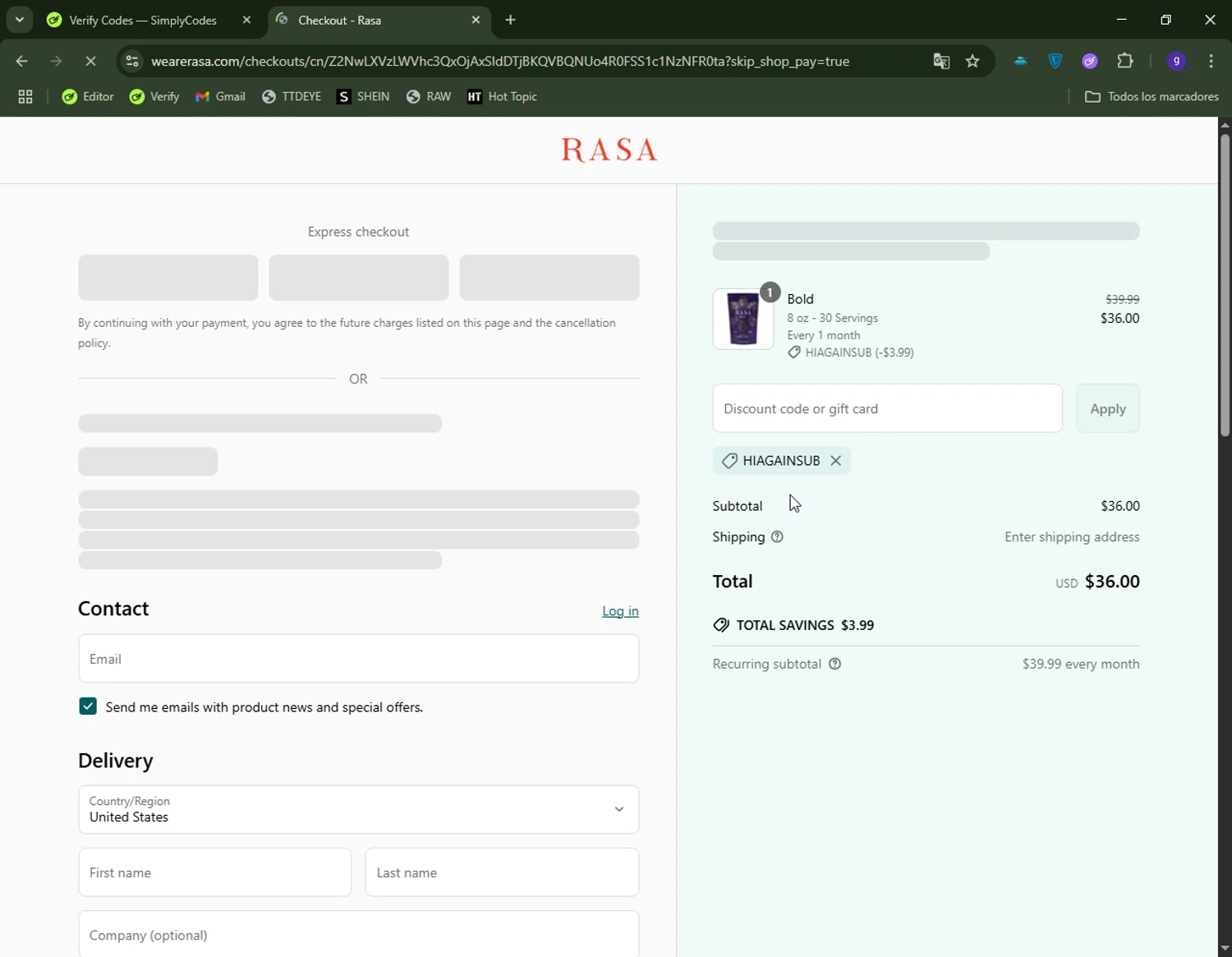
Task: Remove the HIAGAINSUB discount code
Action: coord(835,461)
